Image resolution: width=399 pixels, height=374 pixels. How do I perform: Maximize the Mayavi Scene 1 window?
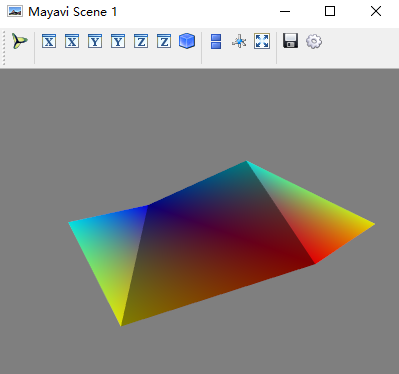coord(330,11)
